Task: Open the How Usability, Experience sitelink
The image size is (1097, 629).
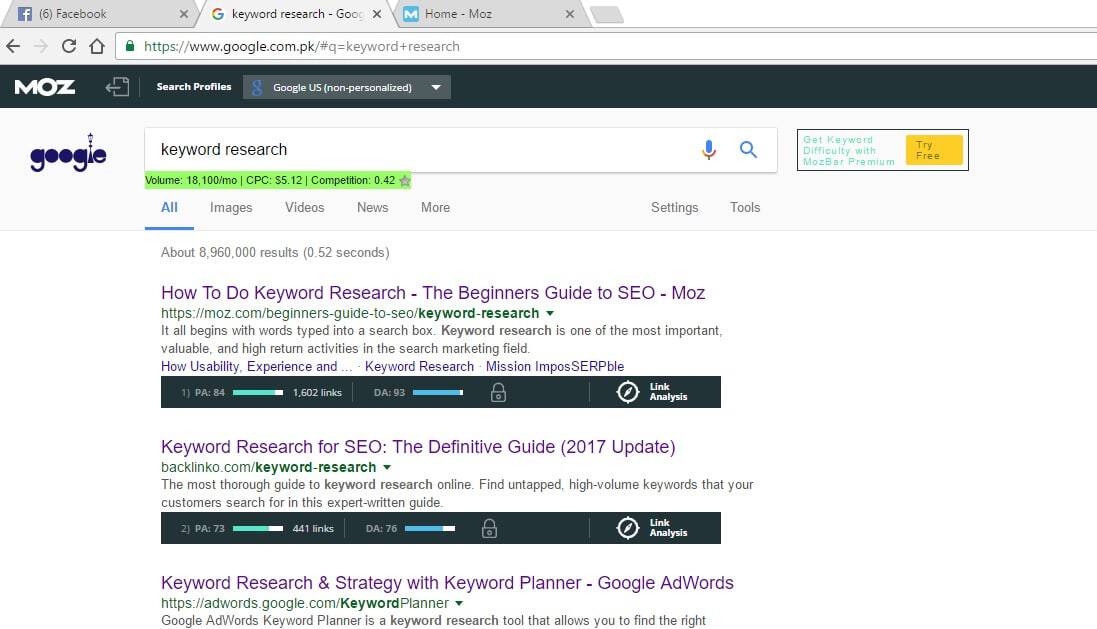Action: point(256,367)
